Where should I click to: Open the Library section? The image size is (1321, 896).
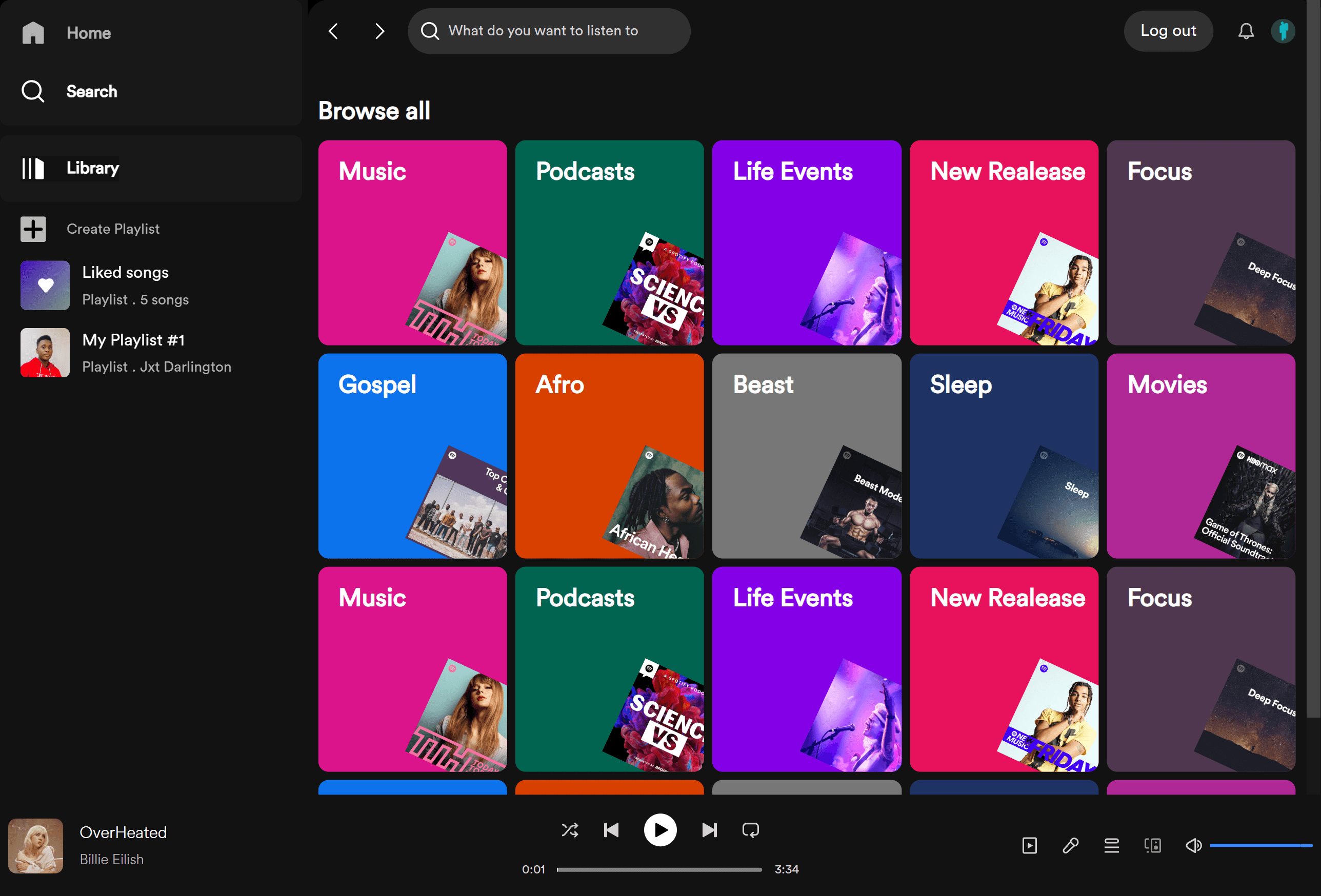92,168
